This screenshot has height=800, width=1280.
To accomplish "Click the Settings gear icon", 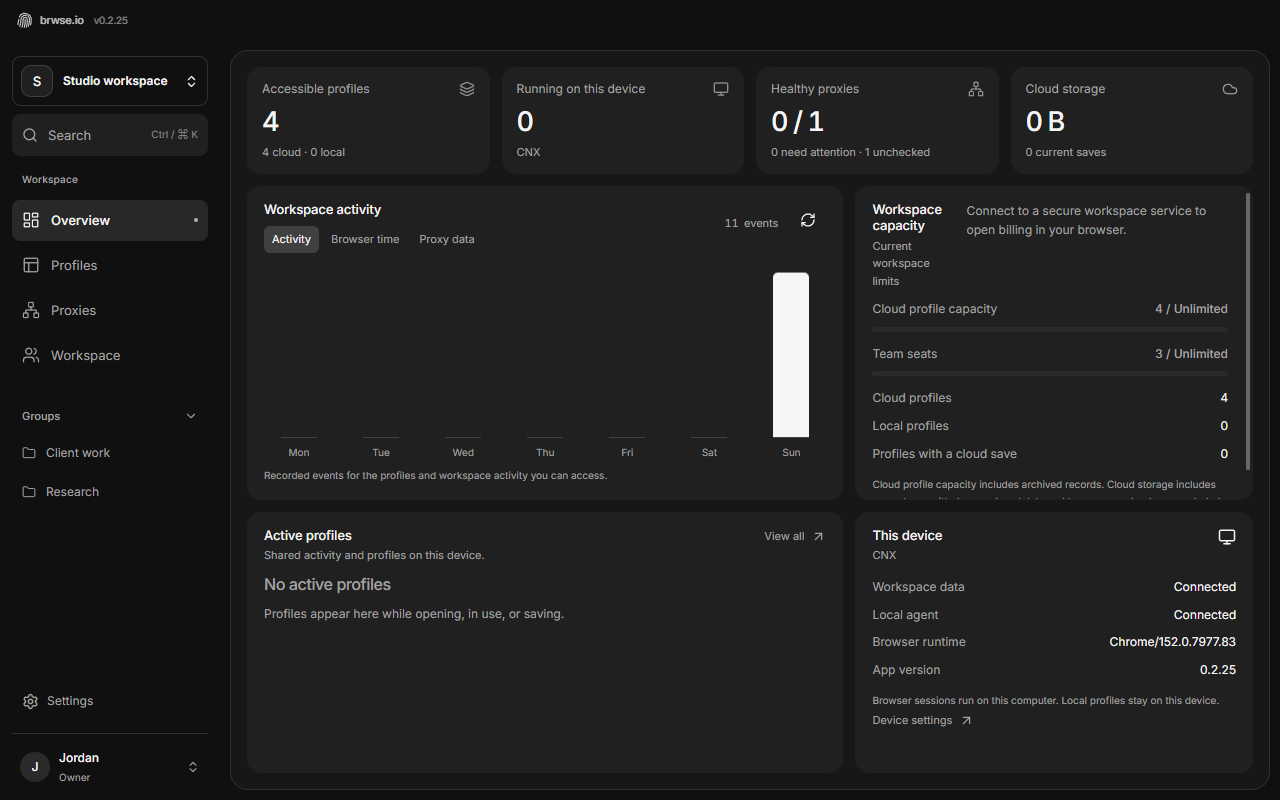I will pyautogui.click(x=30, y=701).
